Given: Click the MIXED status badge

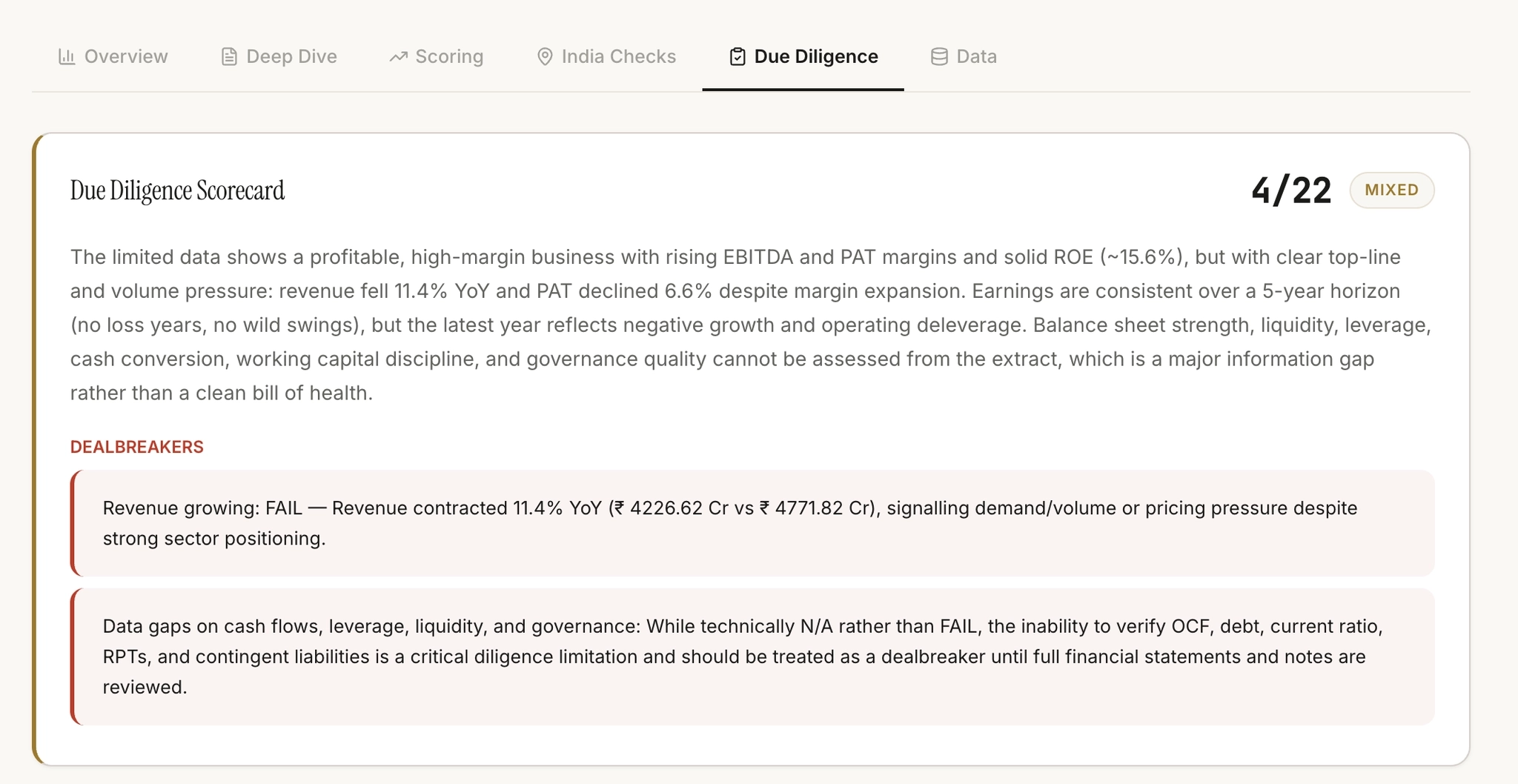Looking at the screenshot, I should (x=1391, y=190).
